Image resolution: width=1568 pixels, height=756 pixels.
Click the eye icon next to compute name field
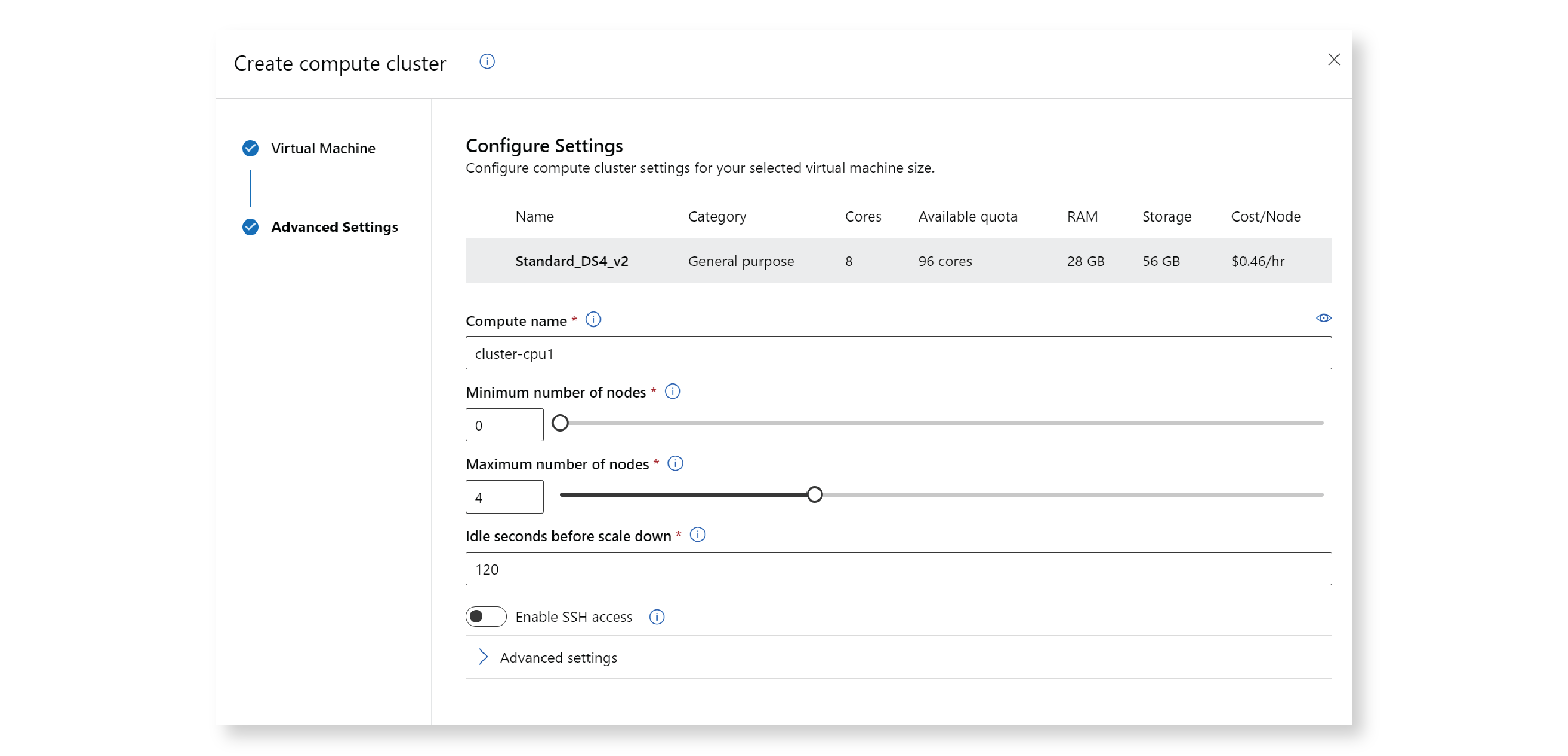click(x=1324, y=318)
